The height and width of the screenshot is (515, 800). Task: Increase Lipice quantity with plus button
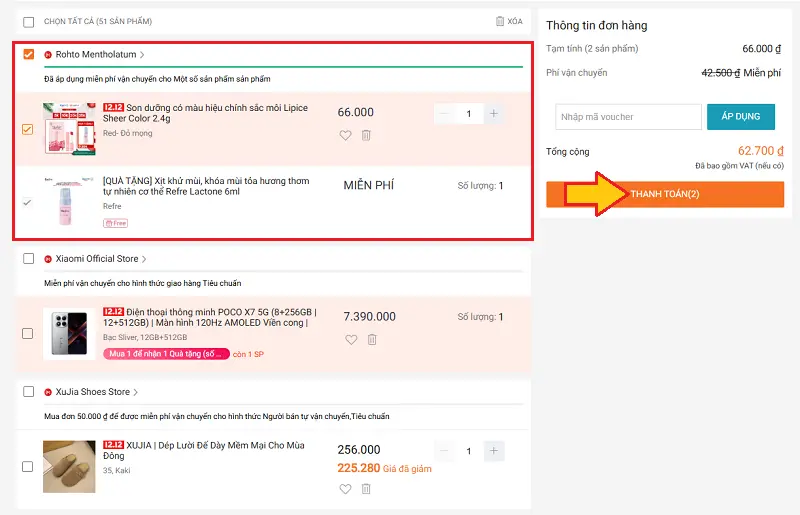click(x=494, y=113)
